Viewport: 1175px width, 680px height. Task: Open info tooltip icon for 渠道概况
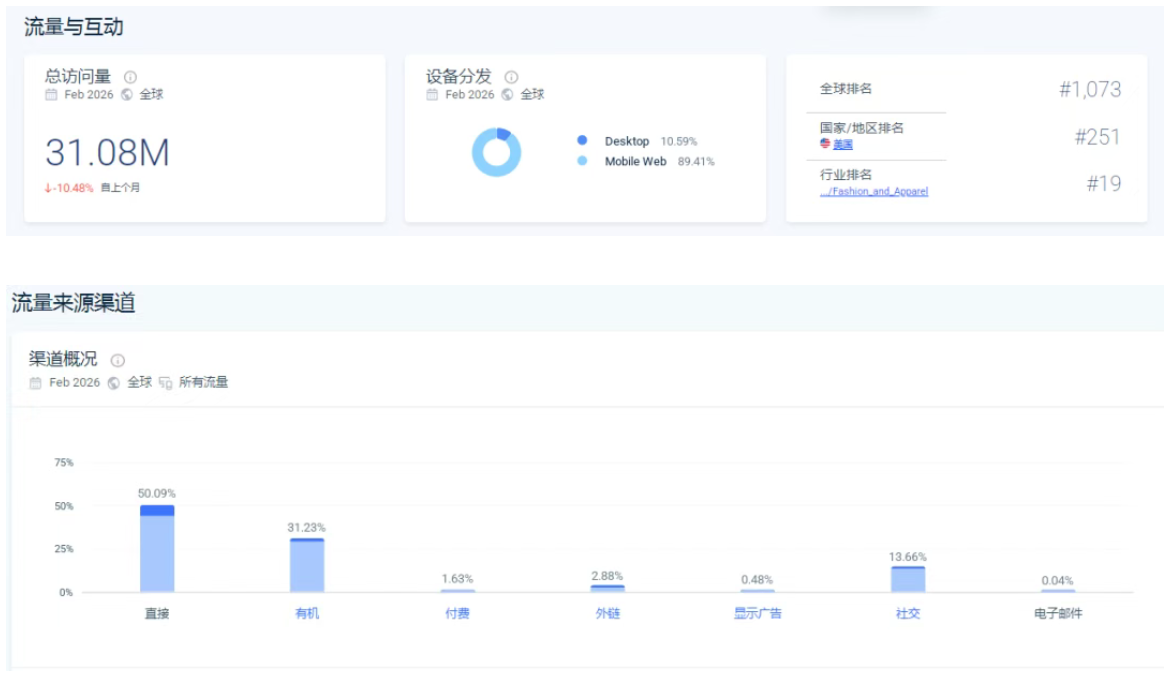117,361
